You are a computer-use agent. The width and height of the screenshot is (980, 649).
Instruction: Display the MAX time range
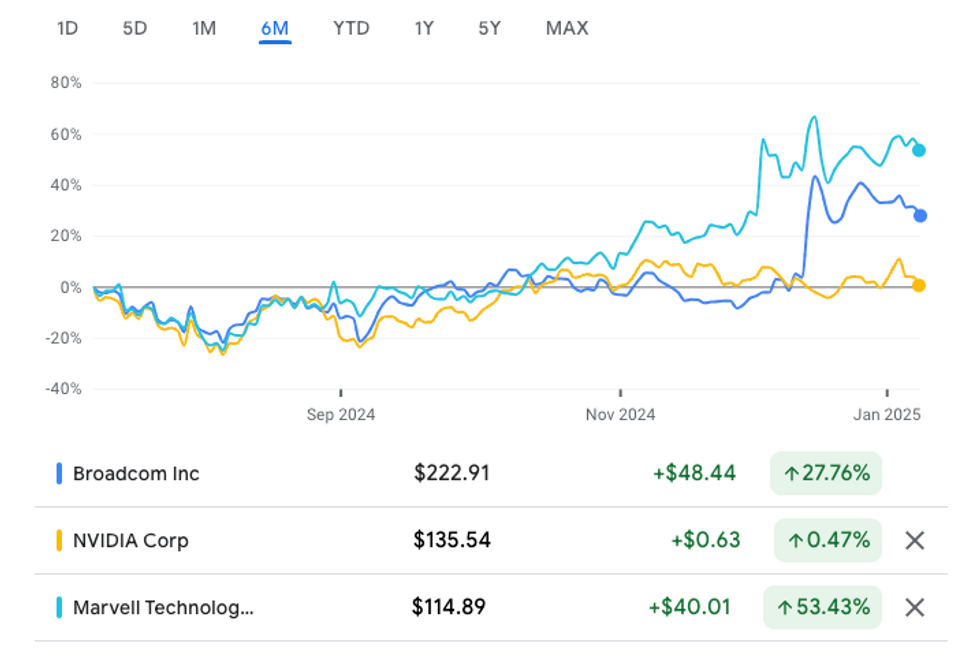pyautogui.click(x=567, y=28)
